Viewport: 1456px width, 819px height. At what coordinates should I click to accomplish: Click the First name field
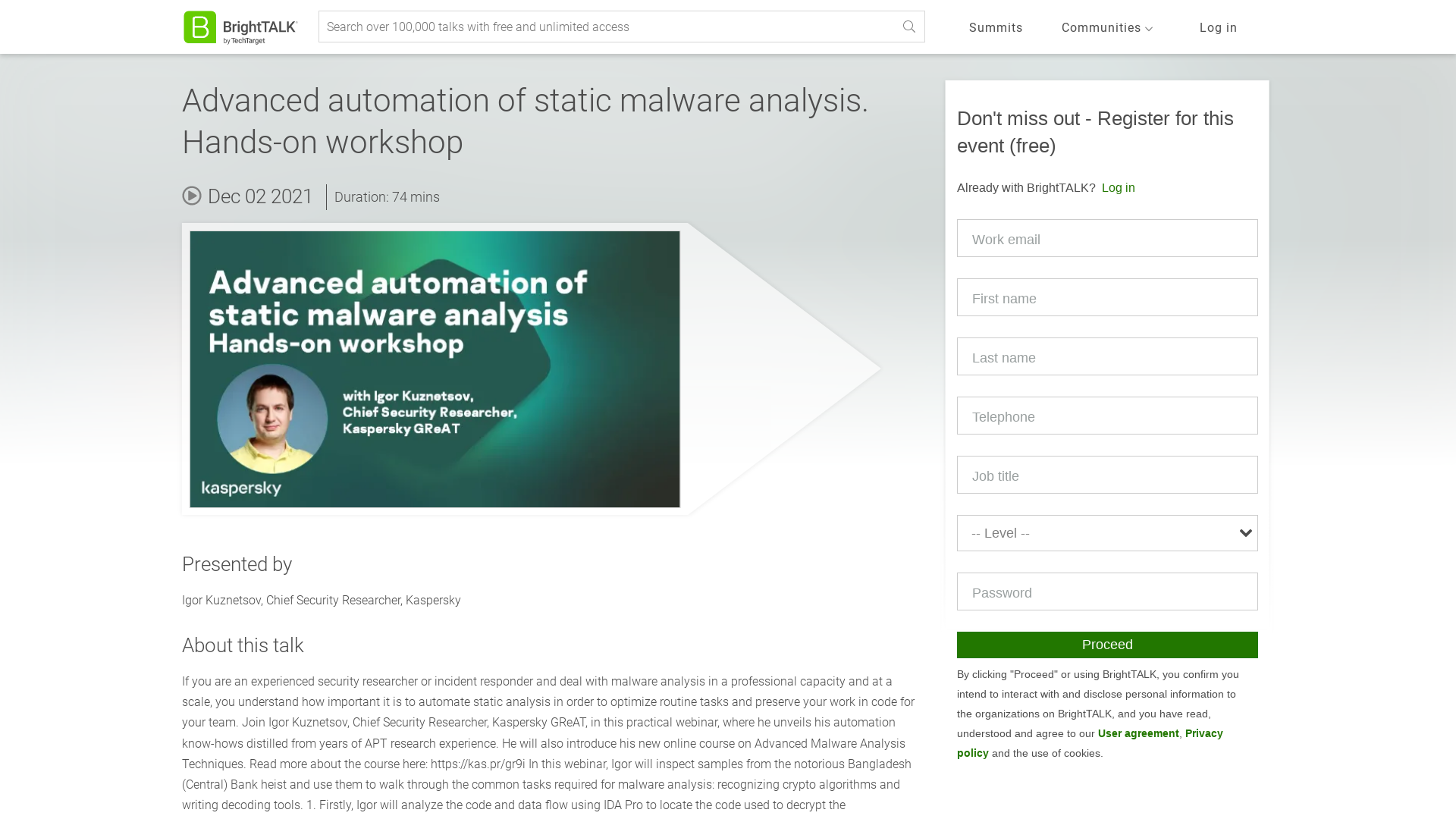pyautogui.click(x=1107, y=297)
